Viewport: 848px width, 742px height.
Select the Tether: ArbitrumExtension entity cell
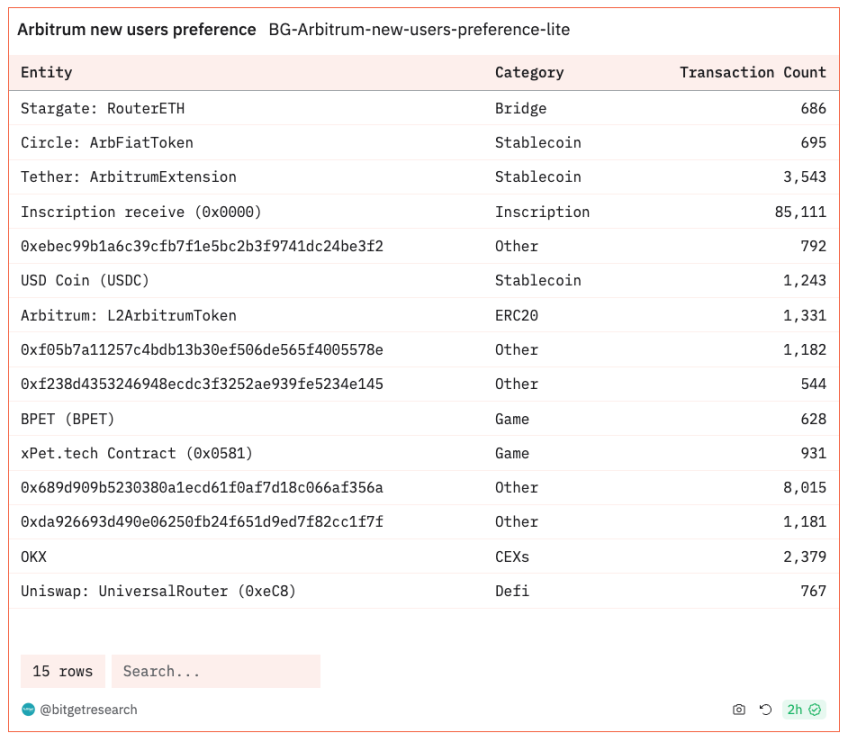tap(129, 177)
